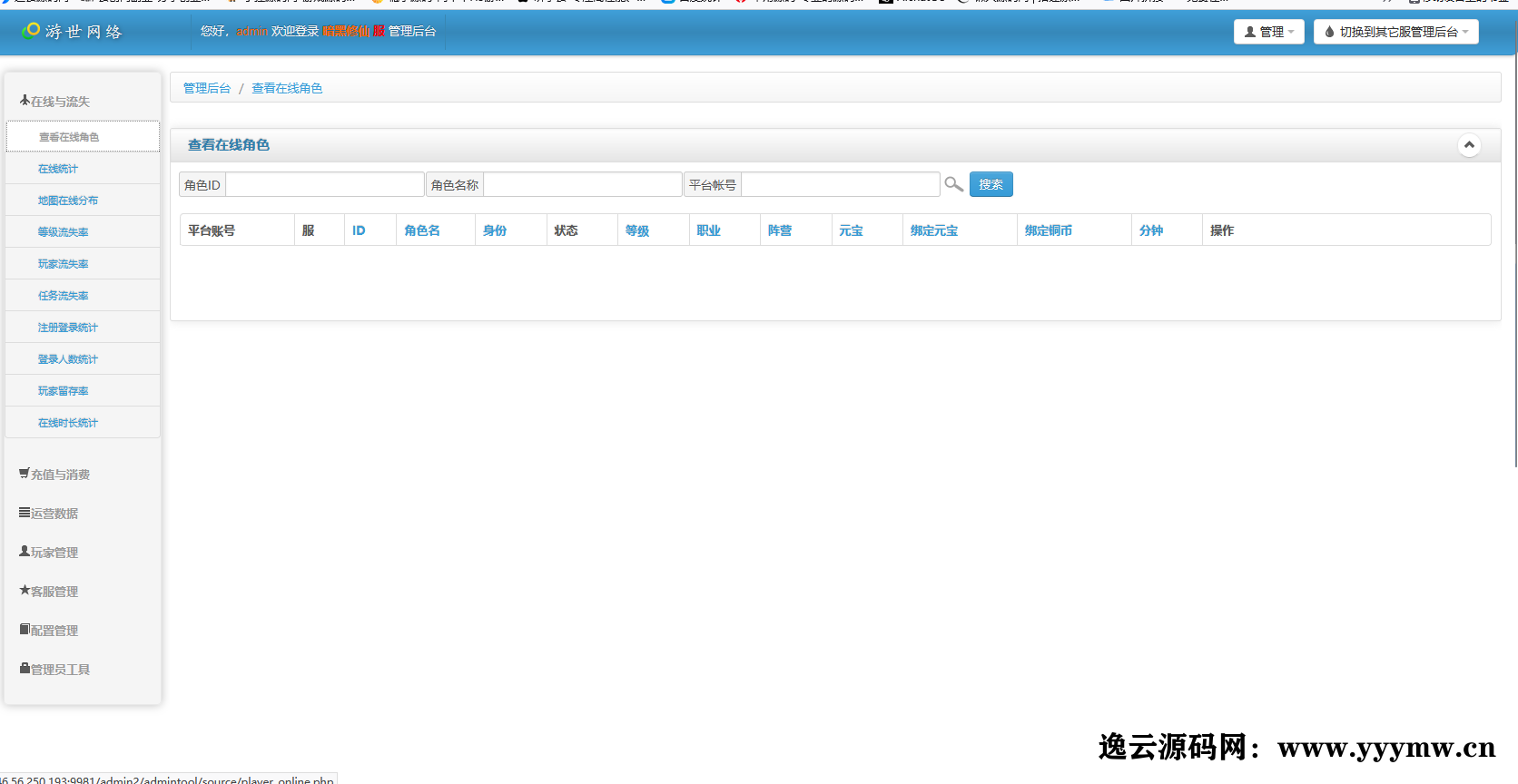Open 地图在线分布 sidebar item
Screen dimensions: 1518x784
83,201
